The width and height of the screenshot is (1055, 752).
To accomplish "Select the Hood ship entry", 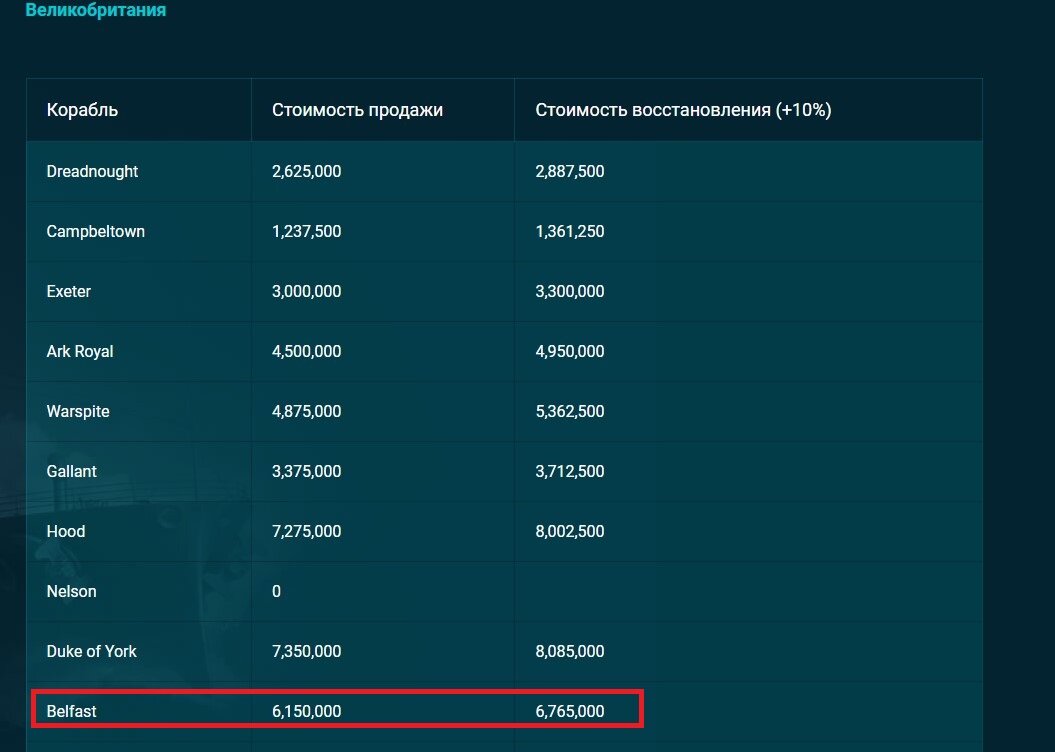I will pos(66,531).
